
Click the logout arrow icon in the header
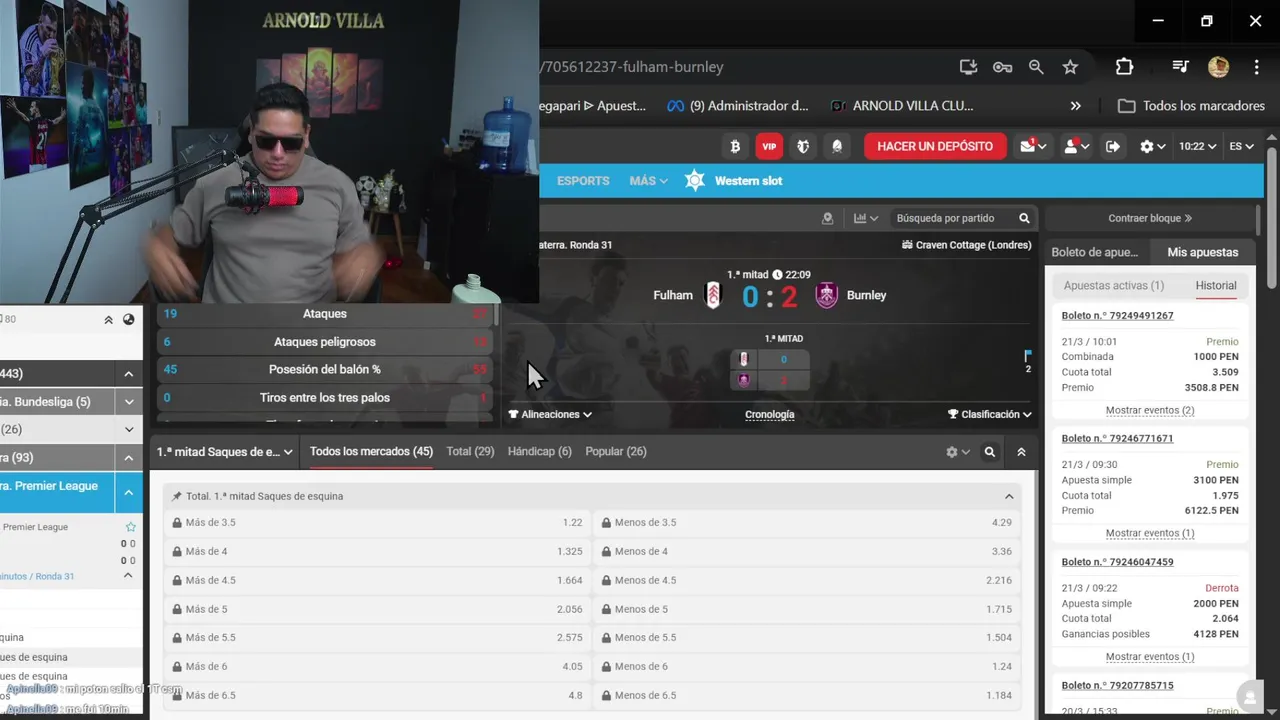1113,146
